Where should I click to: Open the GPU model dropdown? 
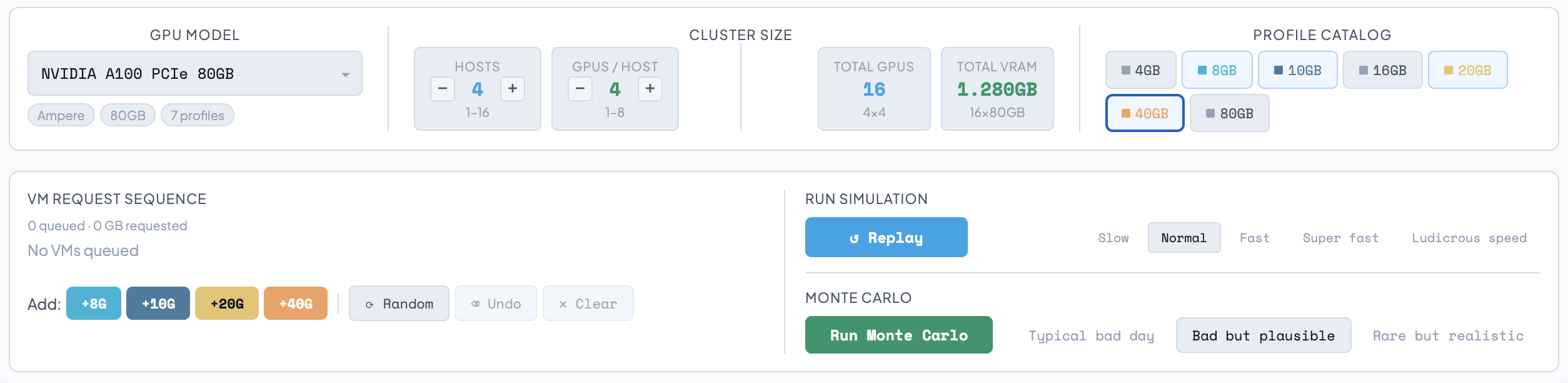(194, 74)
